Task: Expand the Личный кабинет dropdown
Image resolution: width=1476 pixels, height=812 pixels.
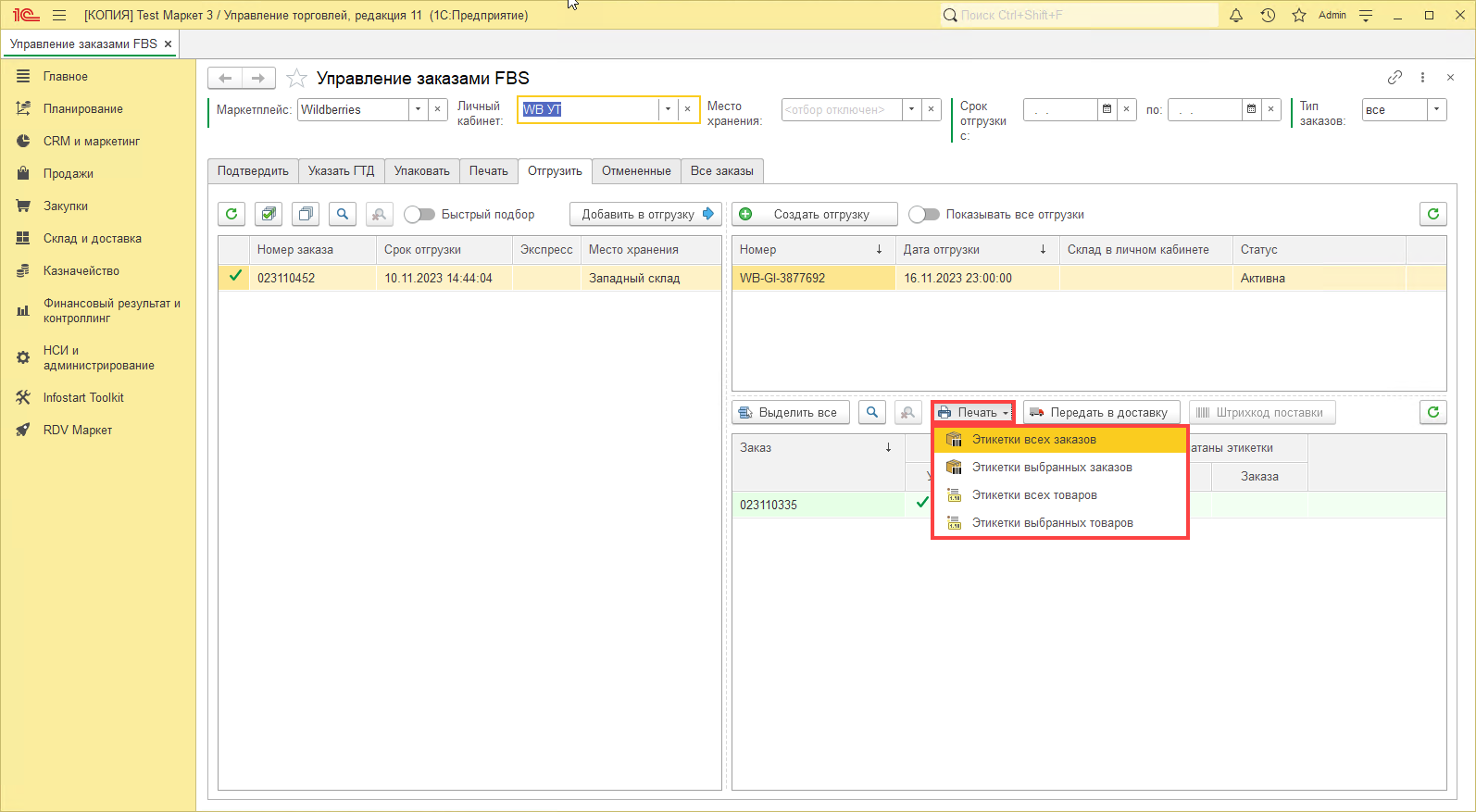Action: coord(668,109)
